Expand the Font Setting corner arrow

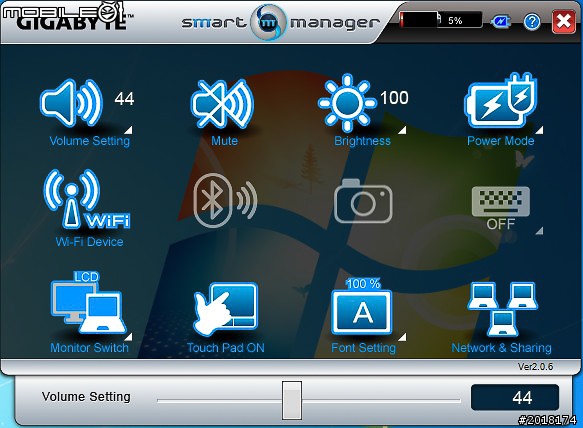coord(402,337)
